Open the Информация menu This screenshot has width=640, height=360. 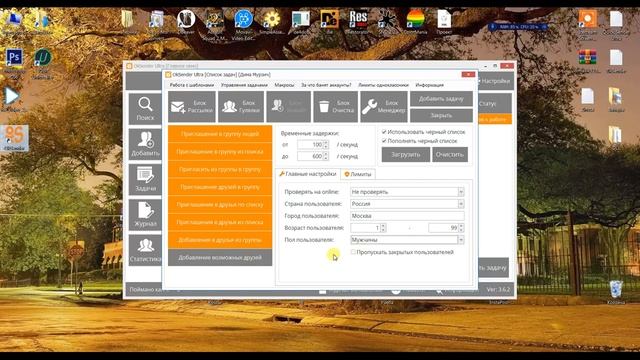click(x=429, y=85)
